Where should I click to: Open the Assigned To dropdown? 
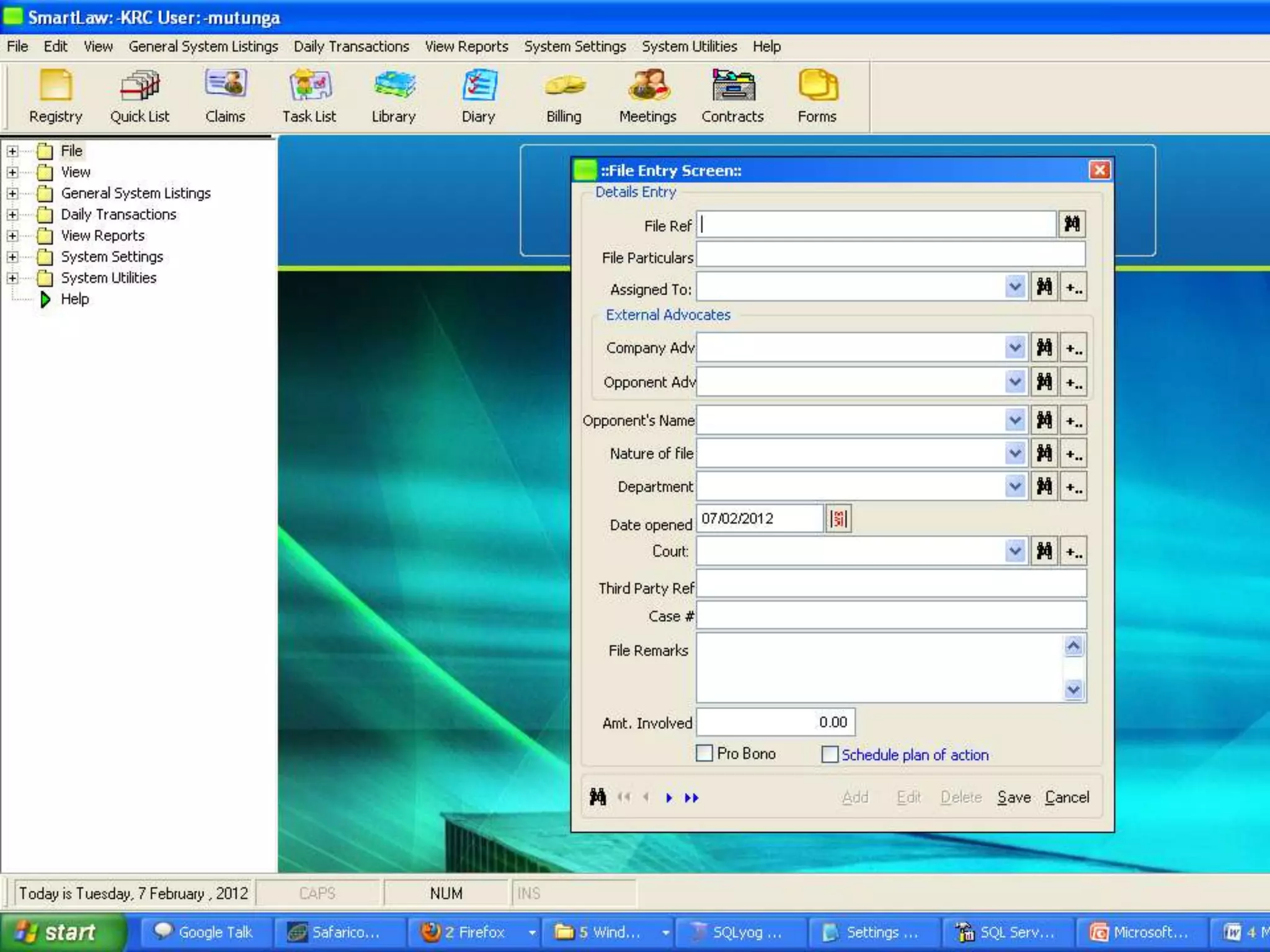tap(1015, 287)
